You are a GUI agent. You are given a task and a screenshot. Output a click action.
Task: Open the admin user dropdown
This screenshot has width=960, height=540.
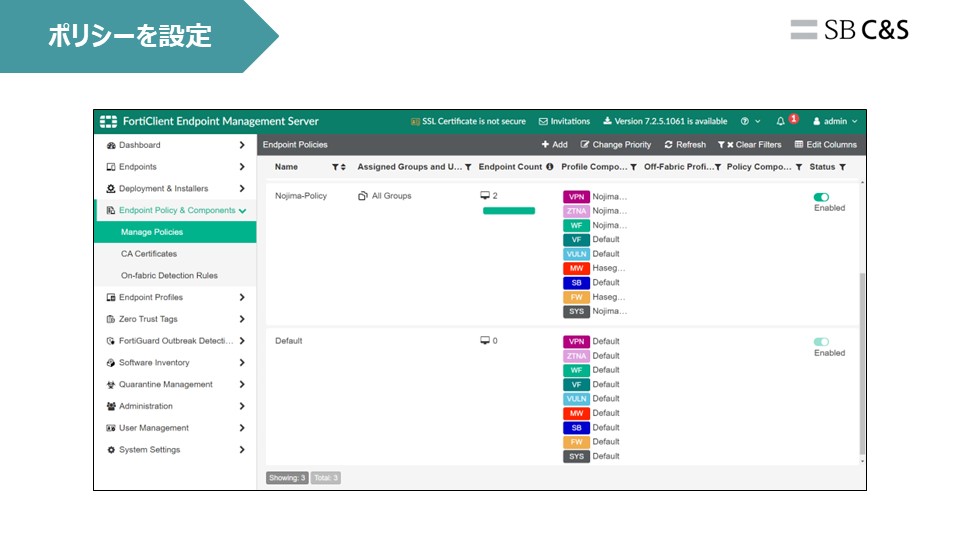click(x=835, y=121)
